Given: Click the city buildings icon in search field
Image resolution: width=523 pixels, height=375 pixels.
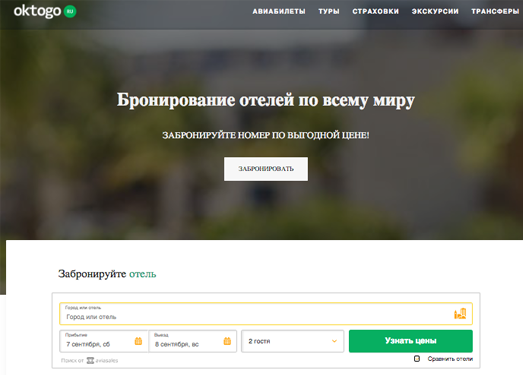Looking at the screenshot, I should tap(460, 314).
